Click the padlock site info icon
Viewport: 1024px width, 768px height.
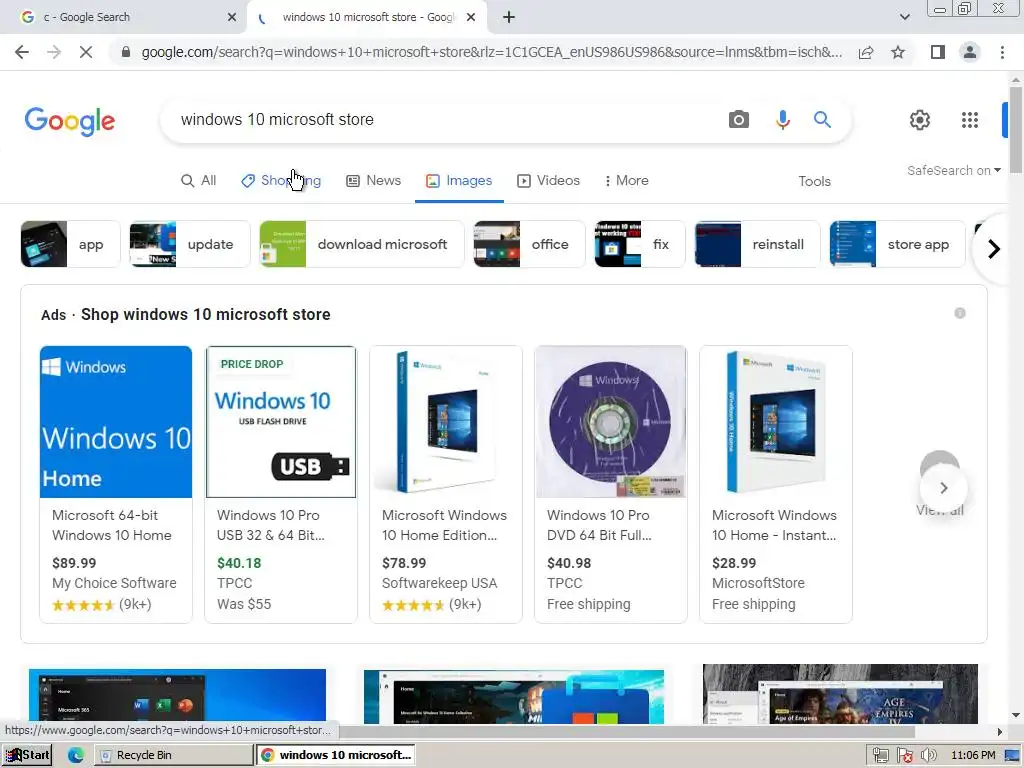126,52
